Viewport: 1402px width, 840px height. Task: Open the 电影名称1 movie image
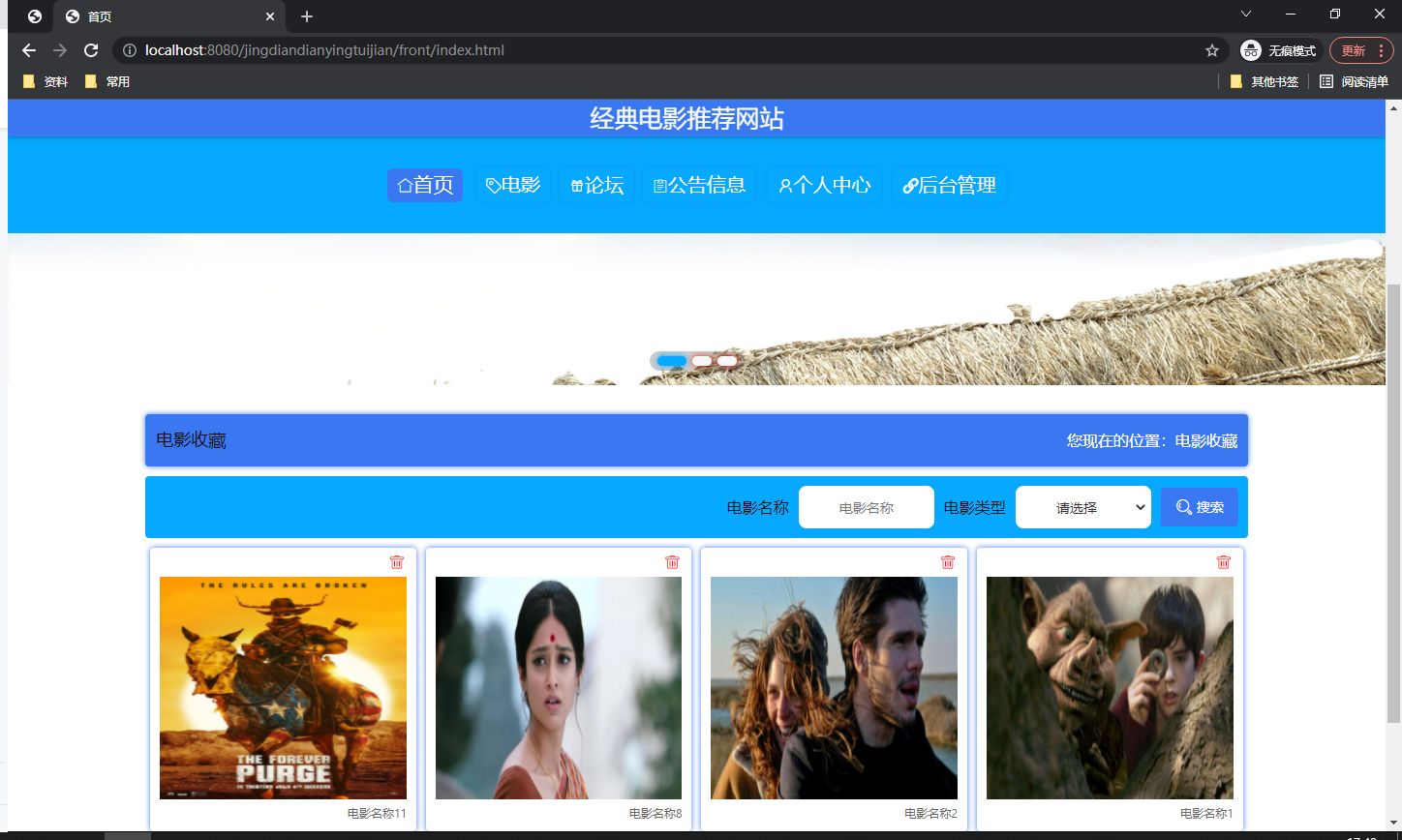click(x=1110, y=688)
